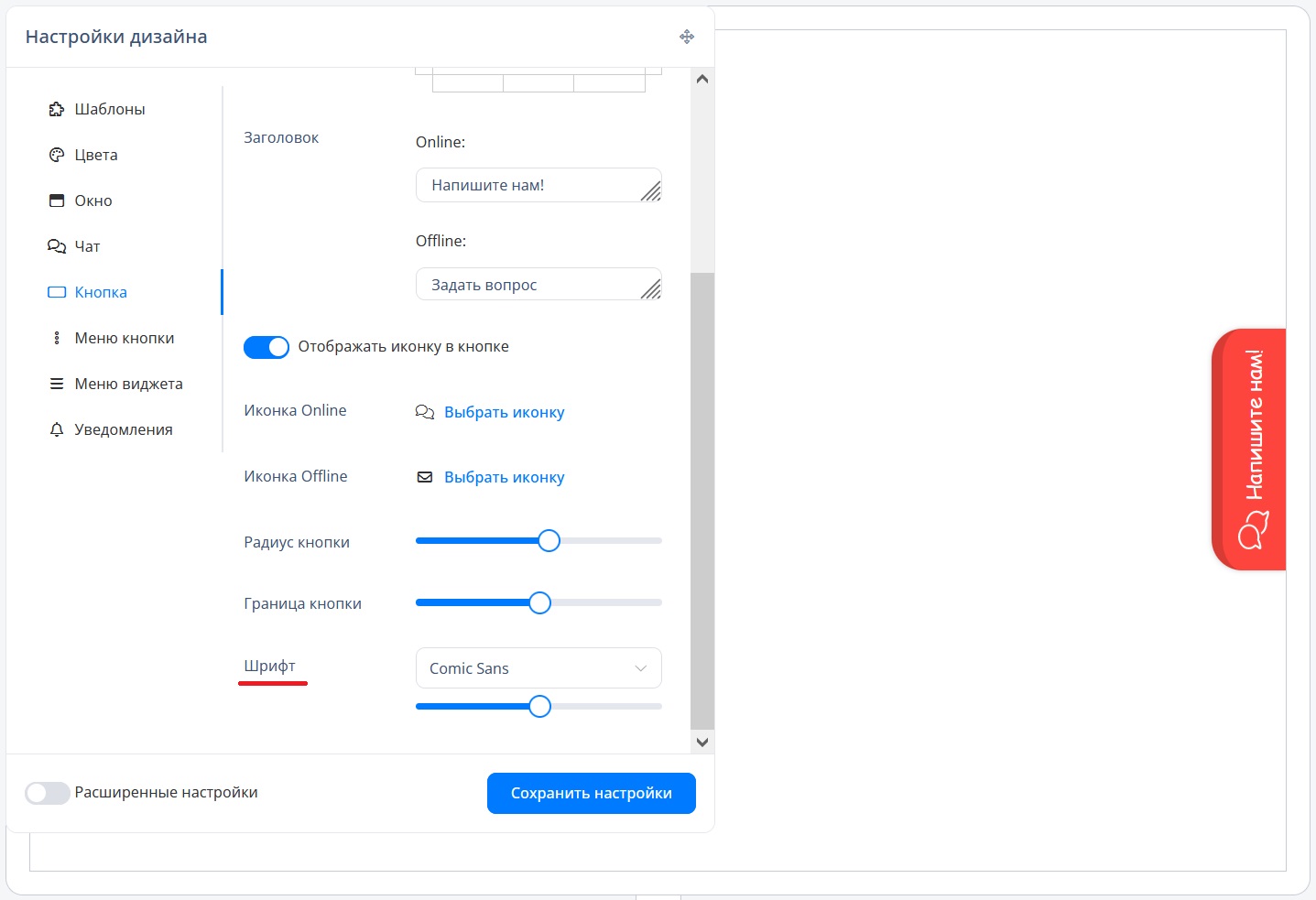
Task: Click Выбрать иконку link for Иконка Offline
Action: pyautogui.click(x=504, y=477)
